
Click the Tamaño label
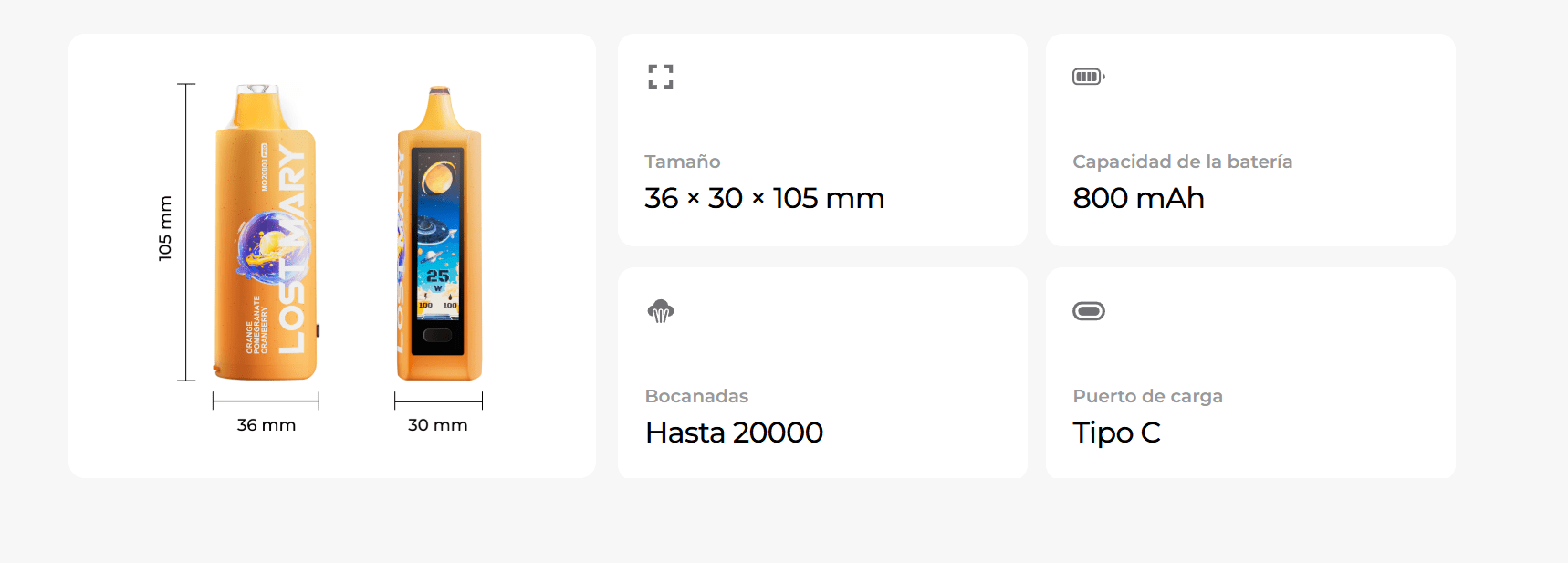point(683,162)
